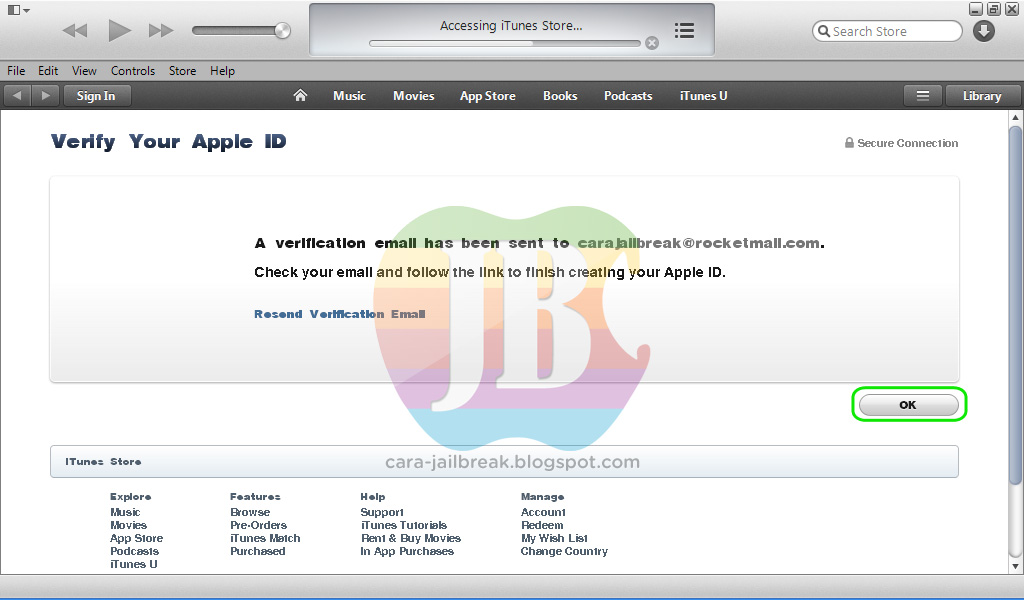Open Pre-Orders under Features
Viewport: 1024px width, 600px height.
[x=259, y=525]
